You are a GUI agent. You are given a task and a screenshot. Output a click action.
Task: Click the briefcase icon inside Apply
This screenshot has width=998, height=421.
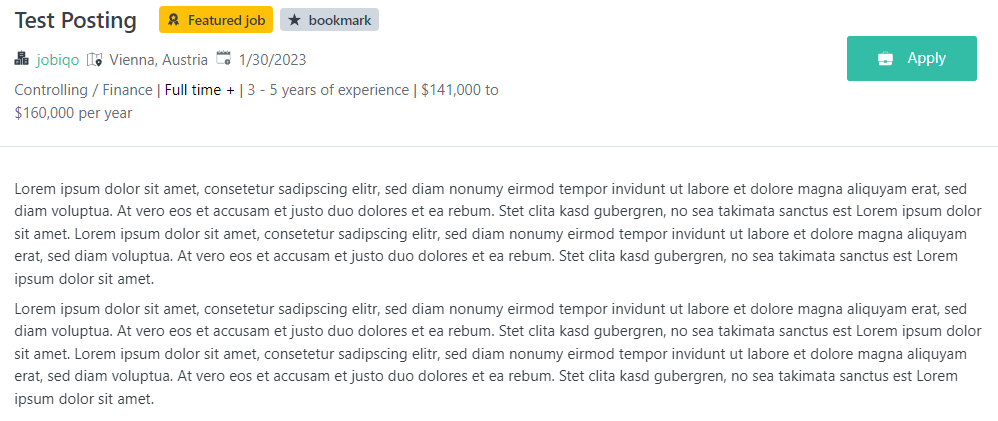click(885, 59)
